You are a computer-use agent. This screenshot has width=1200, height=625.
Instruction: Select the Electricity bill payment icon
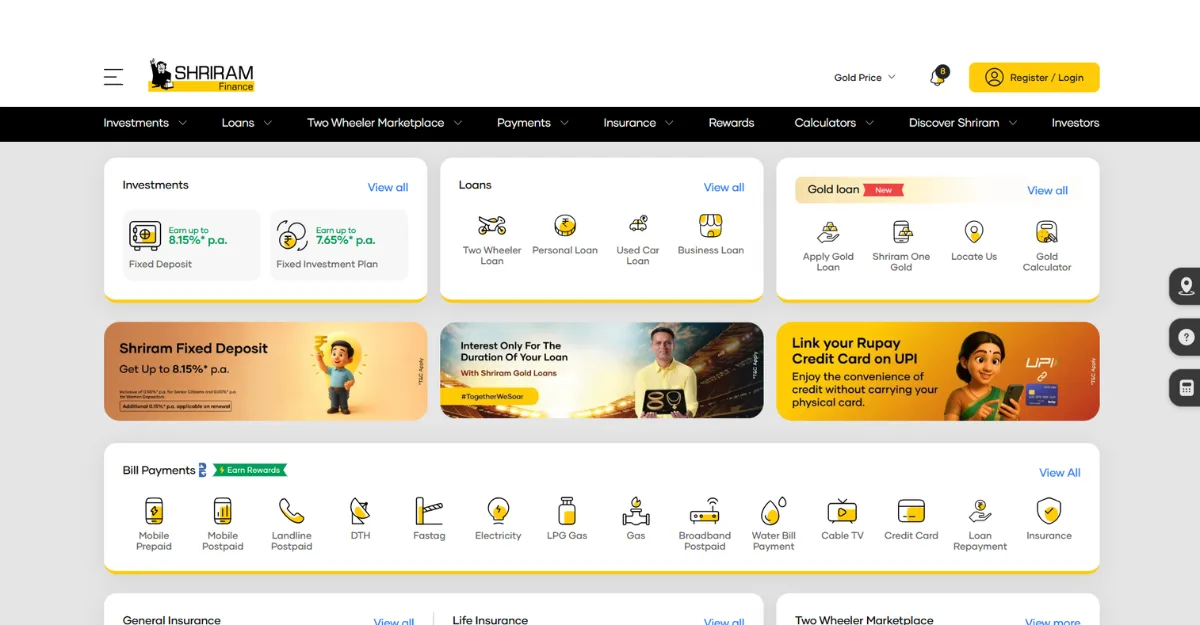coord(498,512)
